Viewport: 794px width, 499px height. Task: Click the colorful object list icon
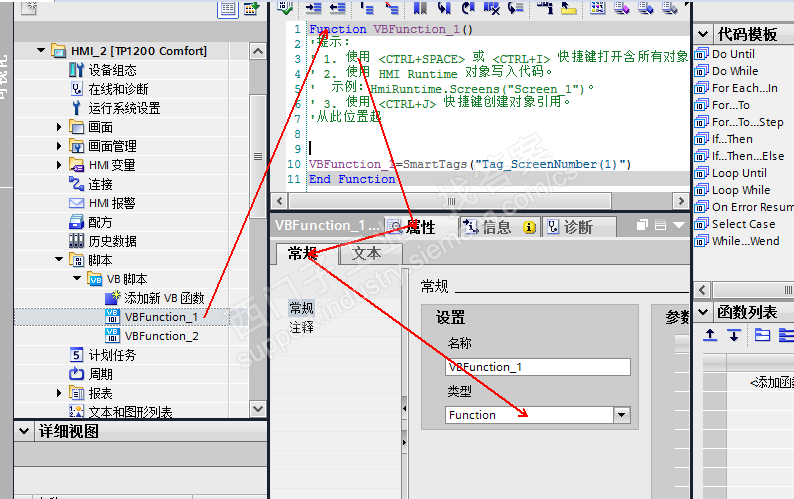(x=598, y=7)
